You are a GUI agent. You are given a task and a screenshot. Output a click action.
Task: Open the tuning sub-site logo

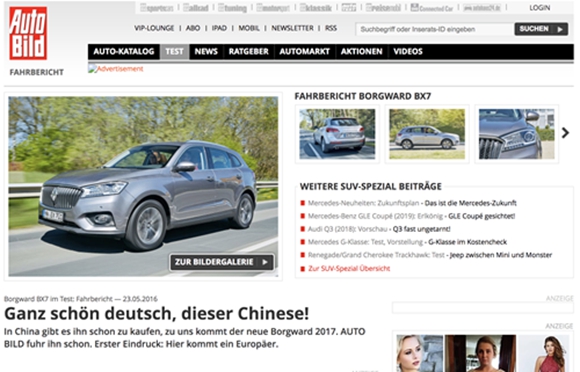(232, 7)
